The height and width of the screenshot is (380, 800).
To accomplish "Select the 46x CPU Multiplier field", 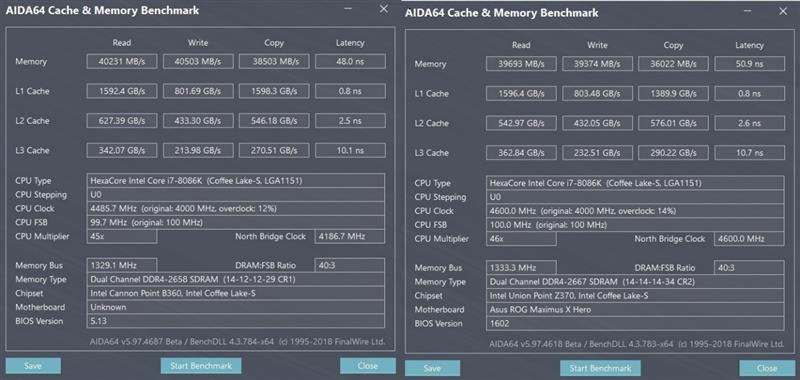I will 521,239.
